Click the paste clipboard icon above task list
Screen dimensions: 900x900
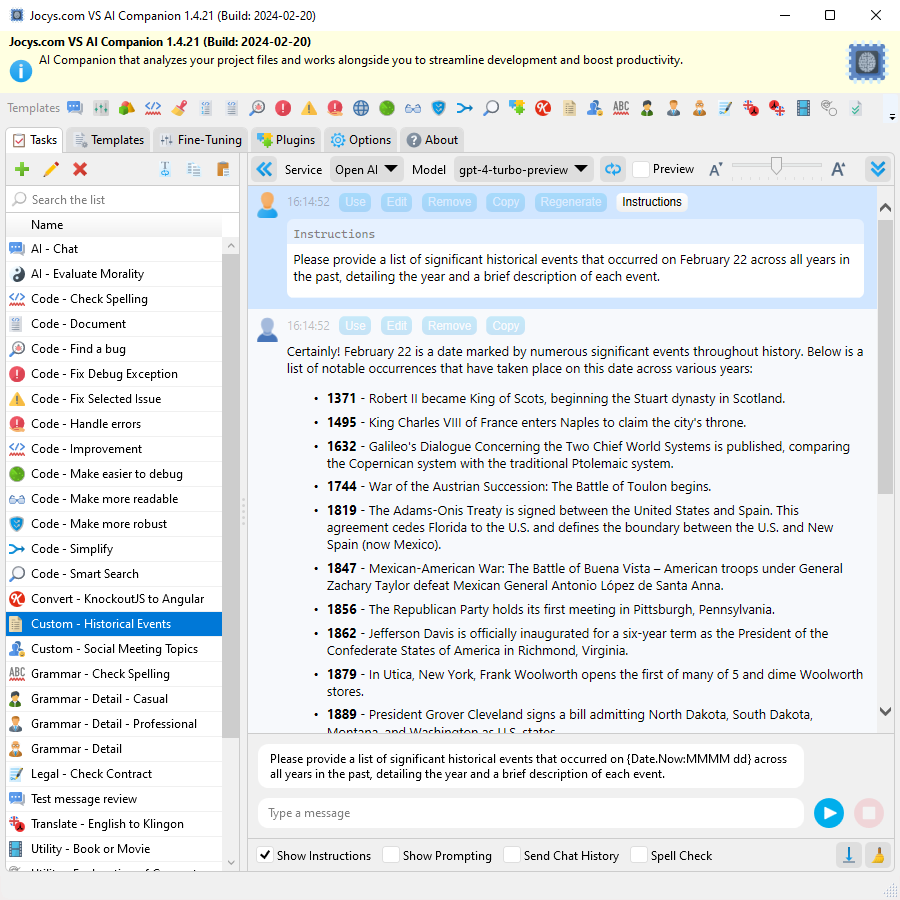[223, 169]
